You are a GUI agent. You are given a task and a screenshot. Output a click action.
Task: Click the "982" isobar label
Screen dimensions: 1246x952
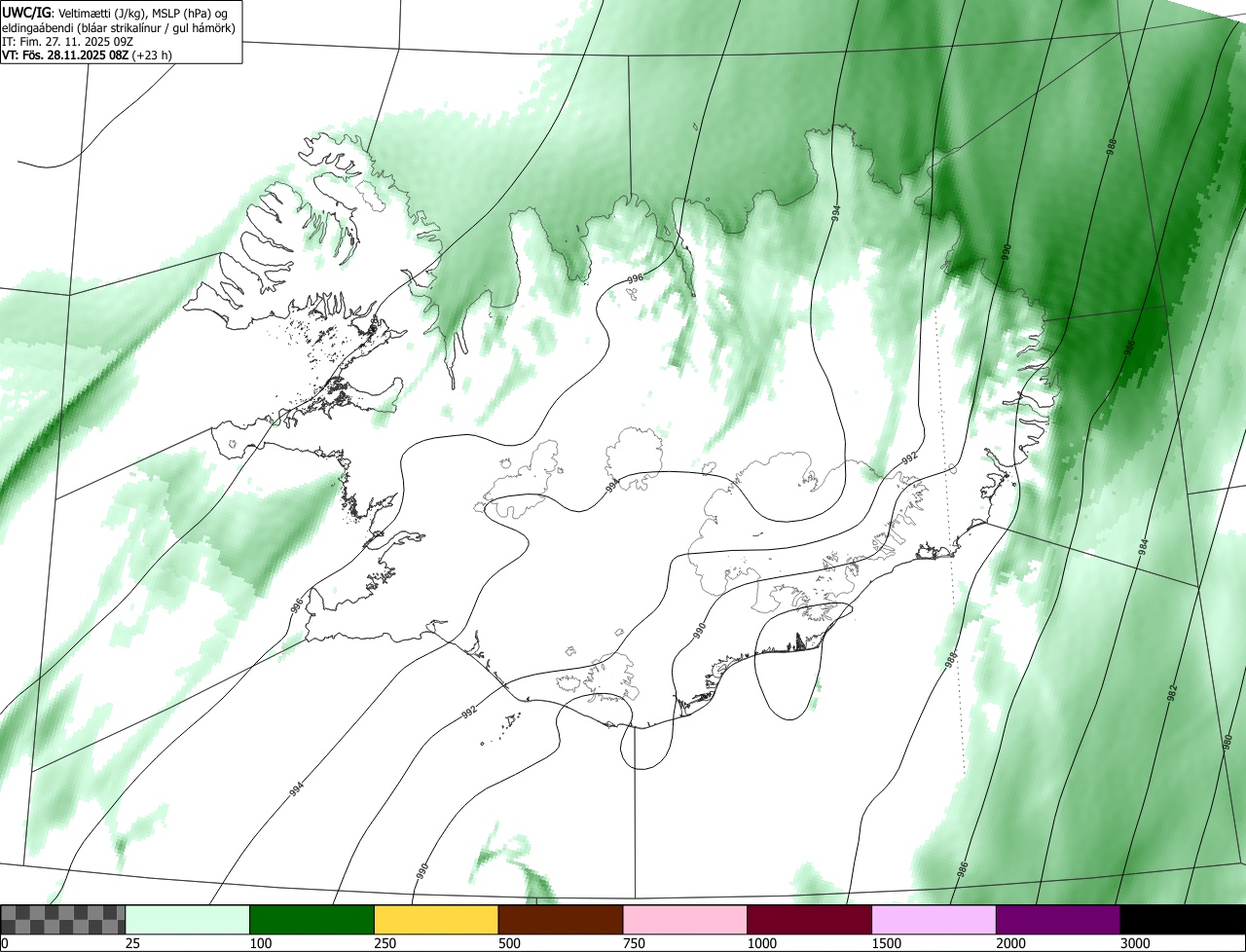click(x=1172, y=693)
